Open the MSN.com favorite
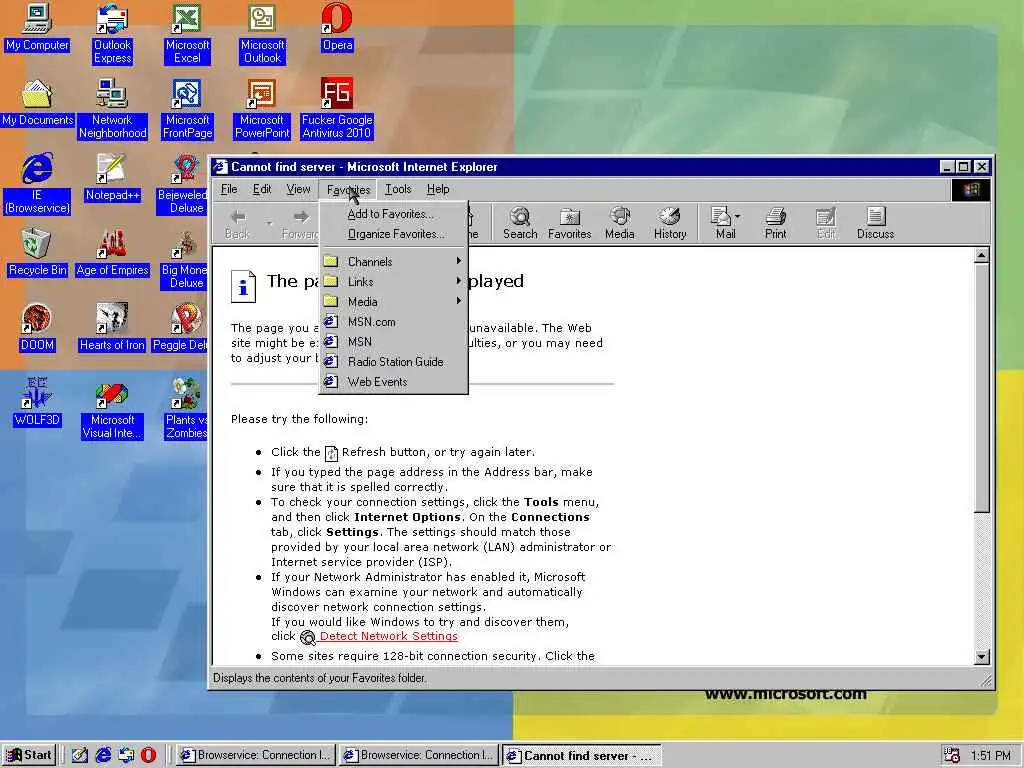 point(394,322)
